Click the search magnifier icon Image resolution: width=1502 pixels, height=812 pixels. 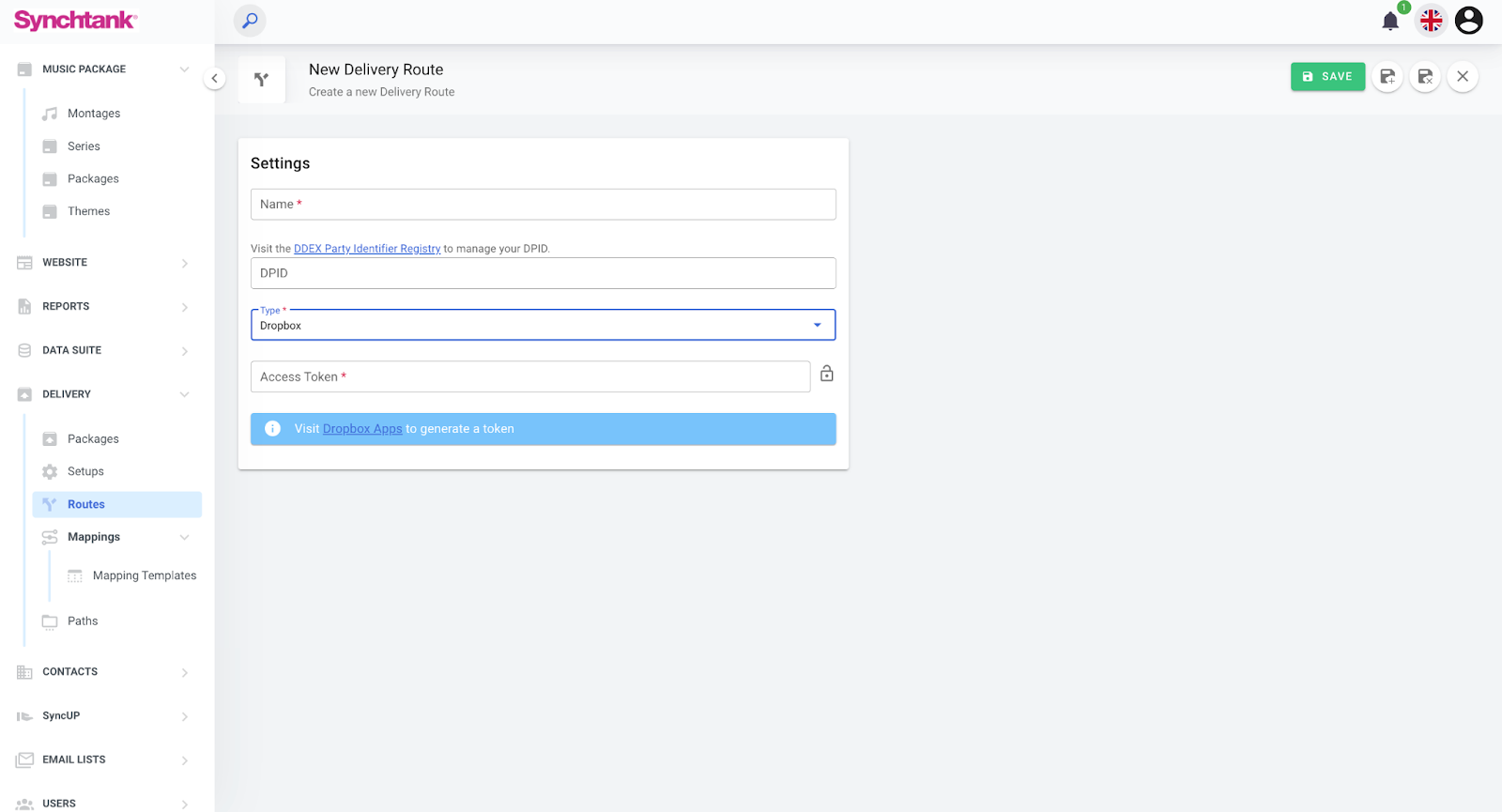[x=250, y=21]
